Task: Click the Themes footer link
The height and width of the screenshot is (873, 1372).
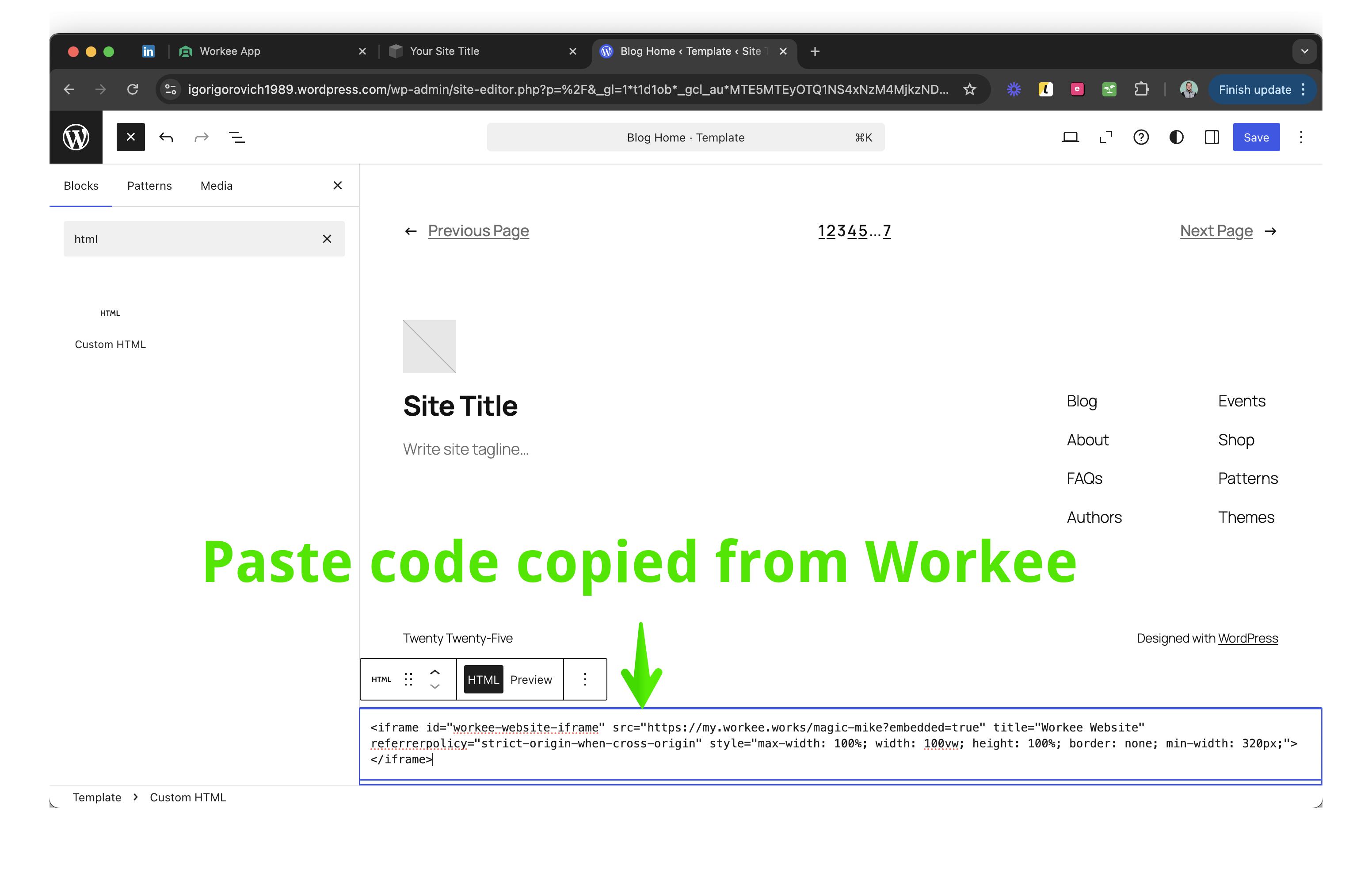Action: click(1246, 517)
